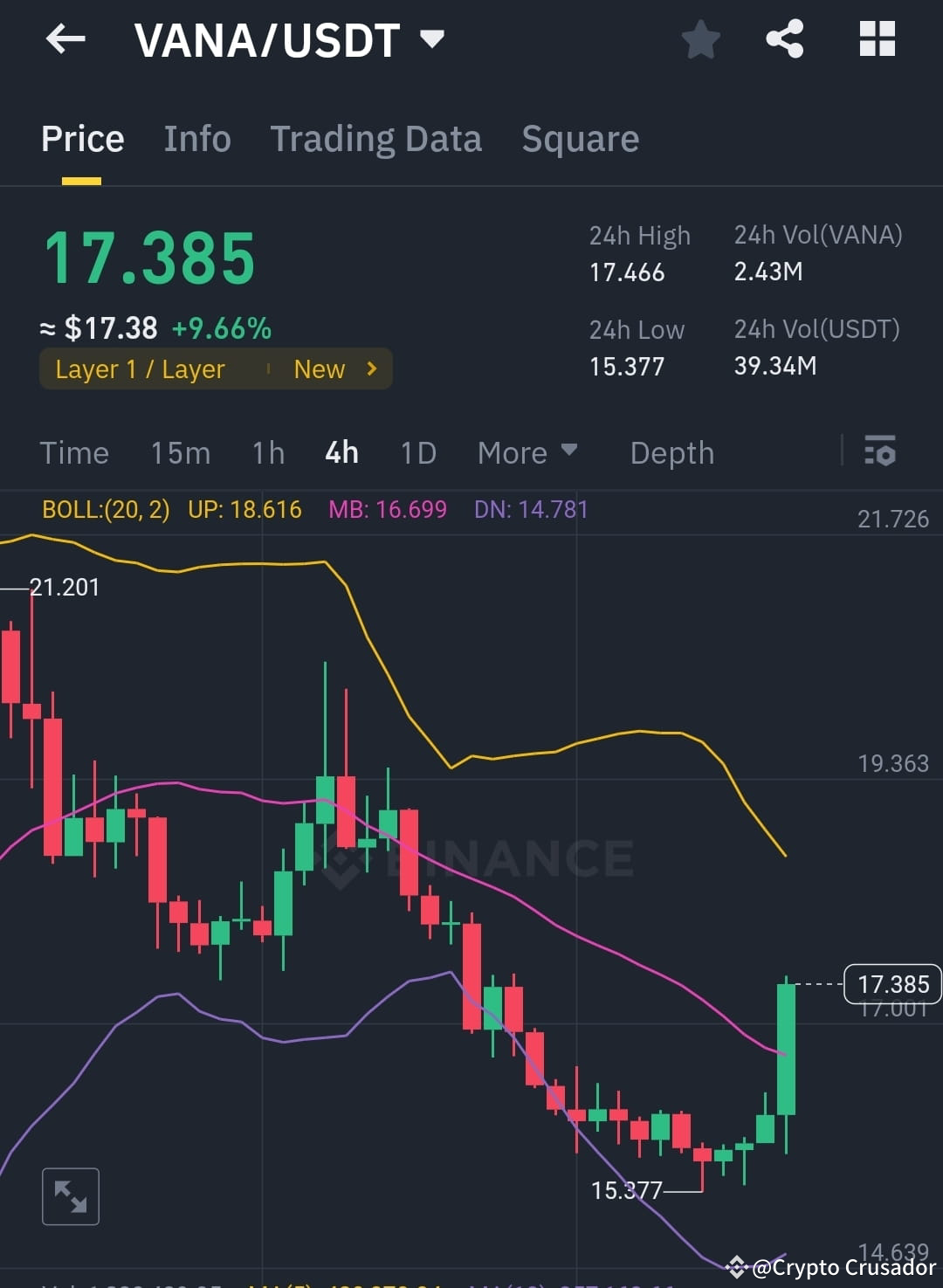Open chart indicator settings icon beside Depth
The height and width of the screenshot is (1288, 943).
880,452
